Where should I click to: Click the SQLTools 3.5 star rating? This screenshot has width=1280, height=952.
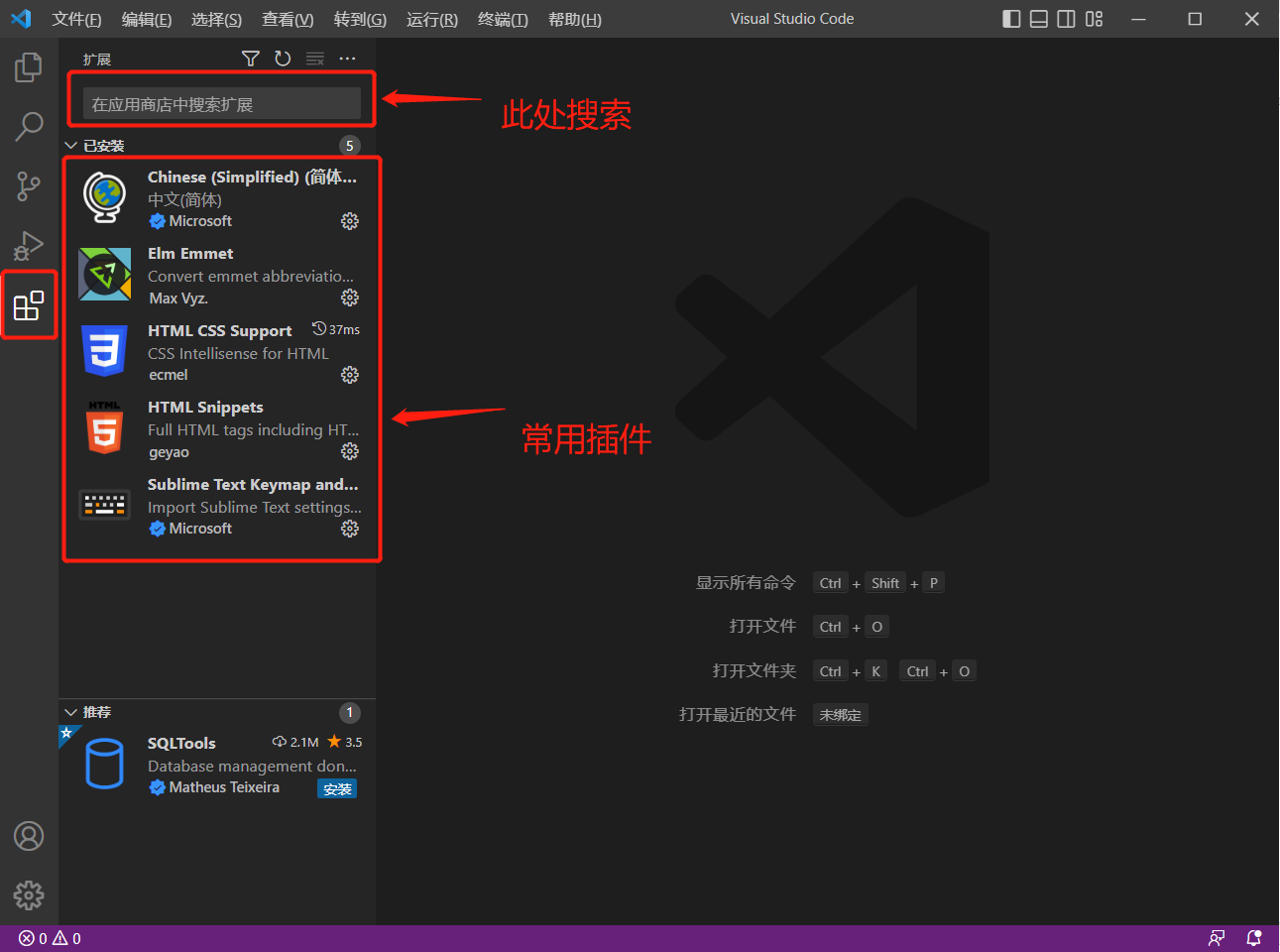click(345, 742)
